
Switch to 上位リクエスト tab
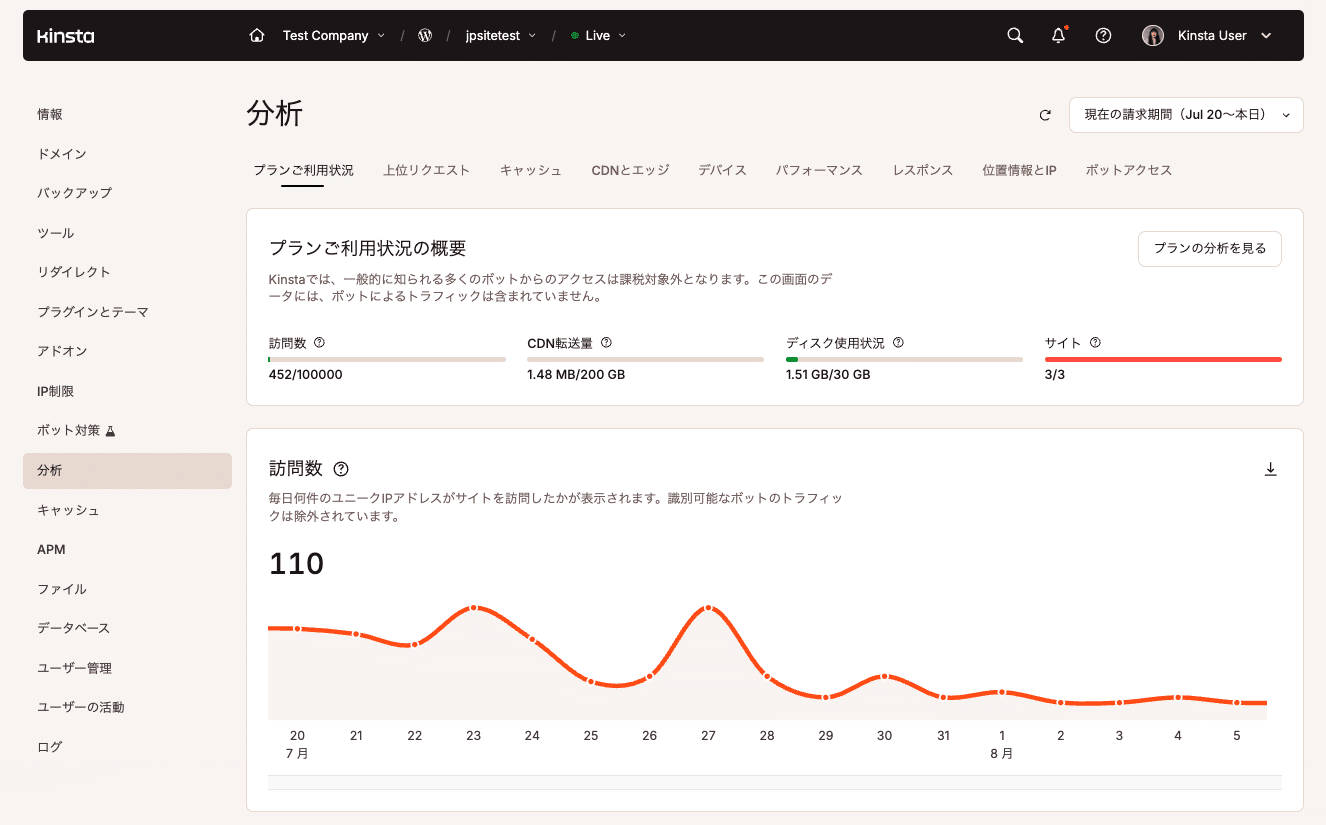(426, 170)
